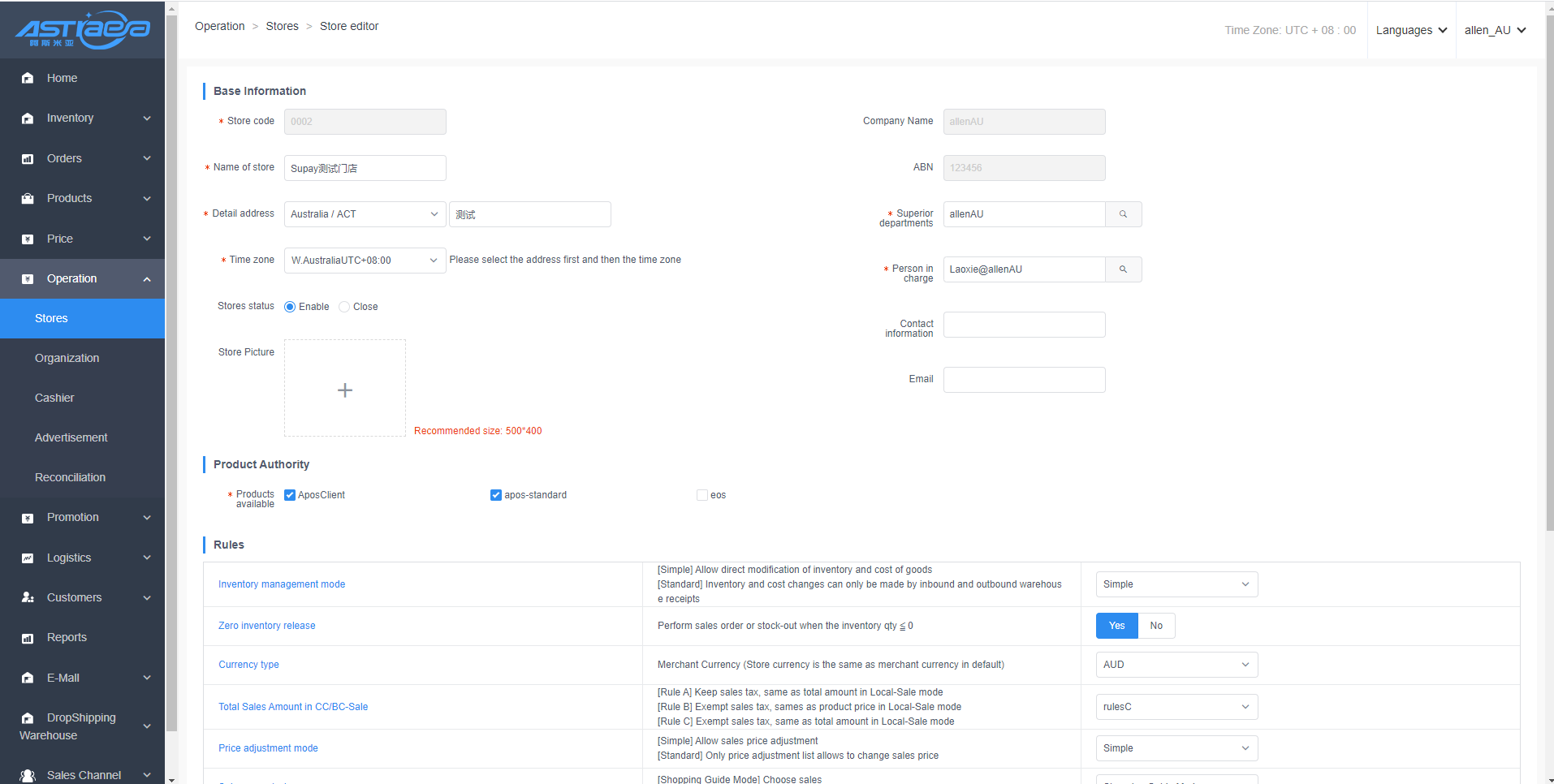Select the Close store status radio
The width and height of the screenshot is (1554, 784).
coord(344,307)
